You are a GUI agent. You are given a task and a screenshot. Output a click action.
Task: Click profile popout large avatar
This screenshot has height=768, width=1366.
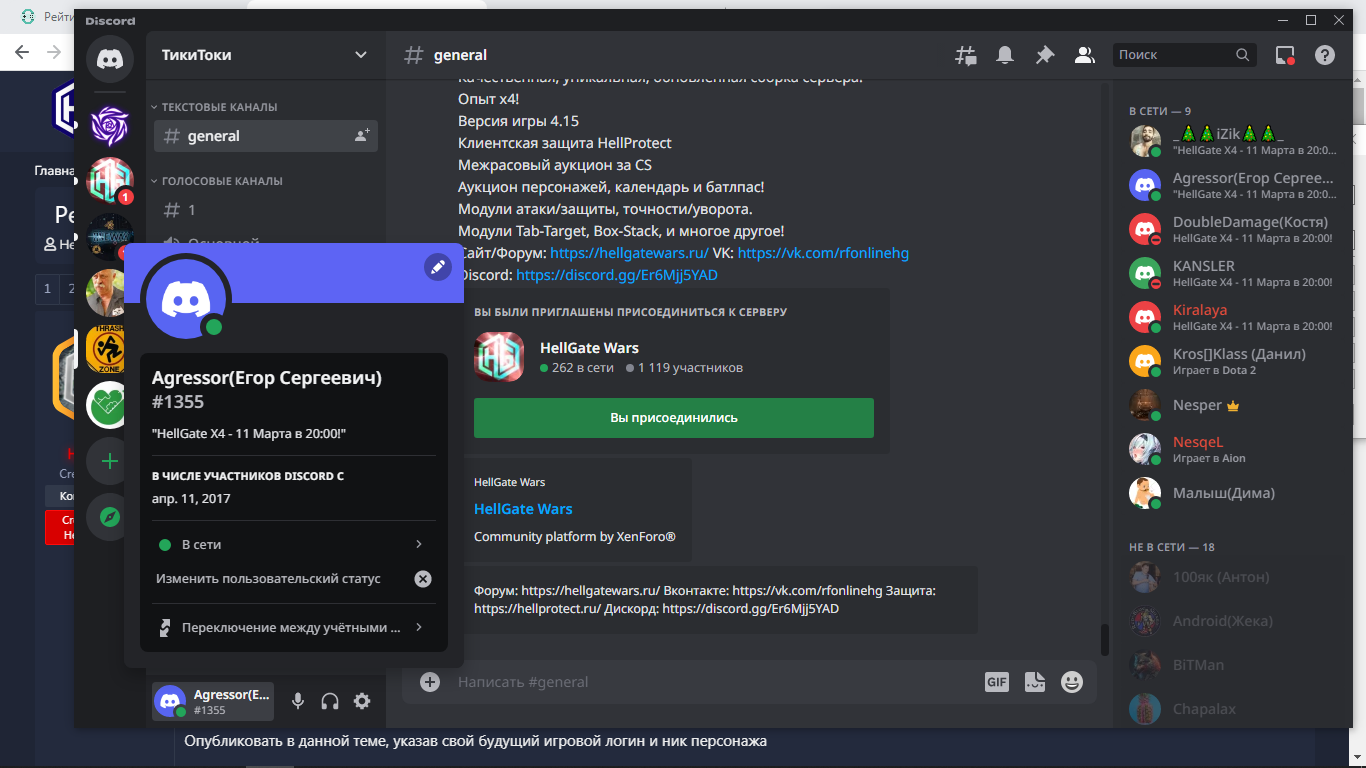tap(186, 297)
